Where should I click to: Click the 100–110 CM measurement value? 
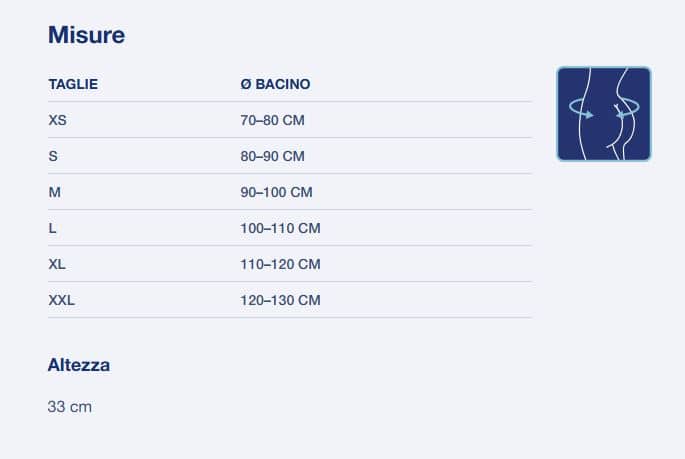tap(280, 228)
